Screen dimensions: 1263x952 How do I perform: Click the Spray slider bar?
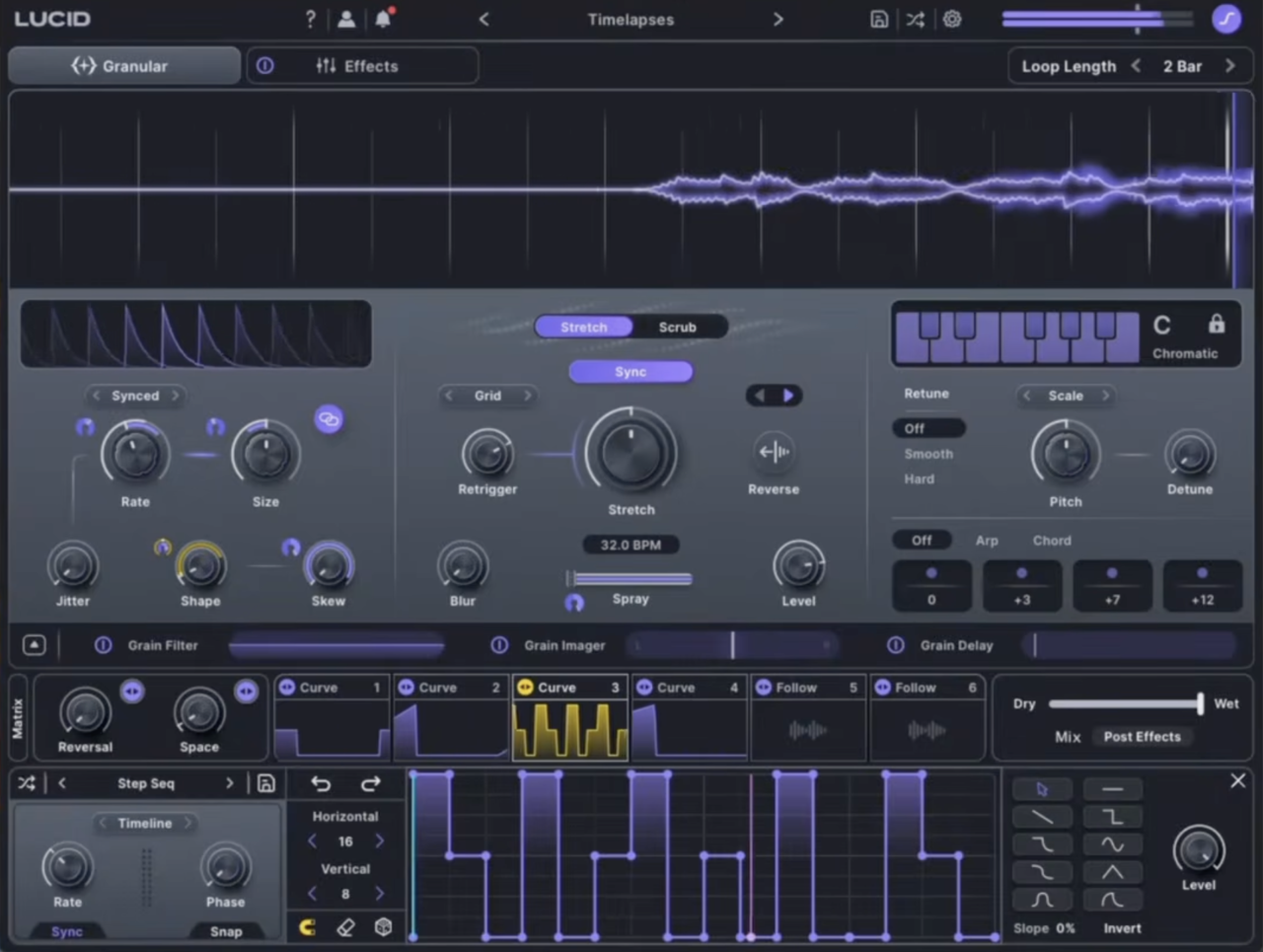630,578
